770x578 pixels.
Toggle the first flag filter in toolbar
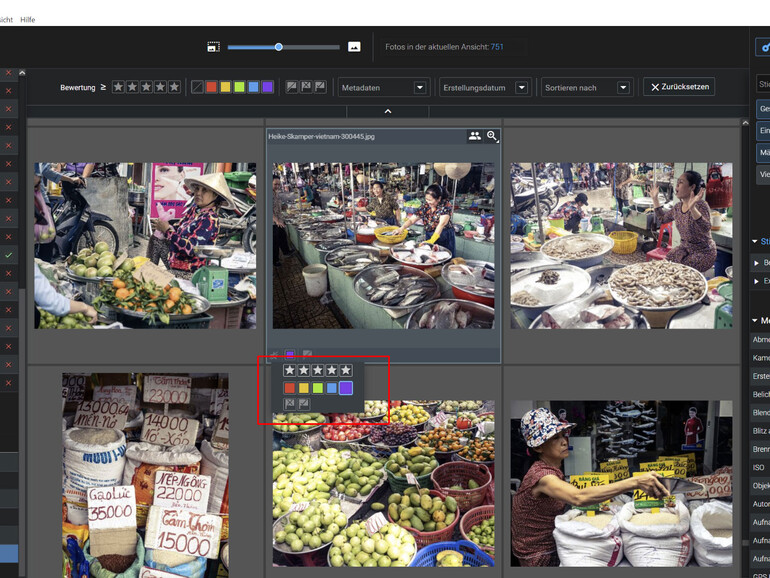coord(292,87)
